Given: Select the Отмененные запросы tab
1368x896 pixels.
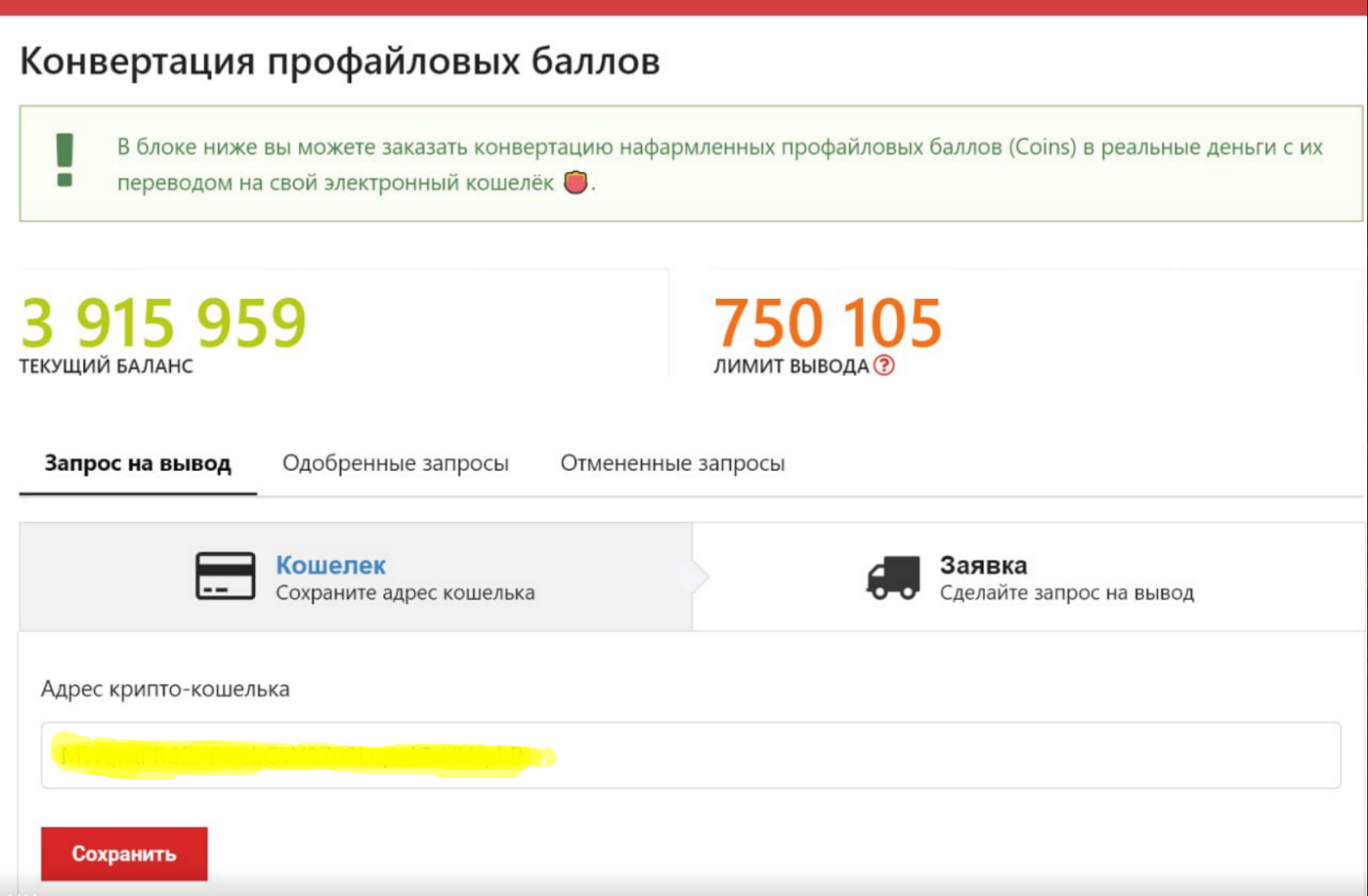Looking at the screenshot, I should (672, 464).
